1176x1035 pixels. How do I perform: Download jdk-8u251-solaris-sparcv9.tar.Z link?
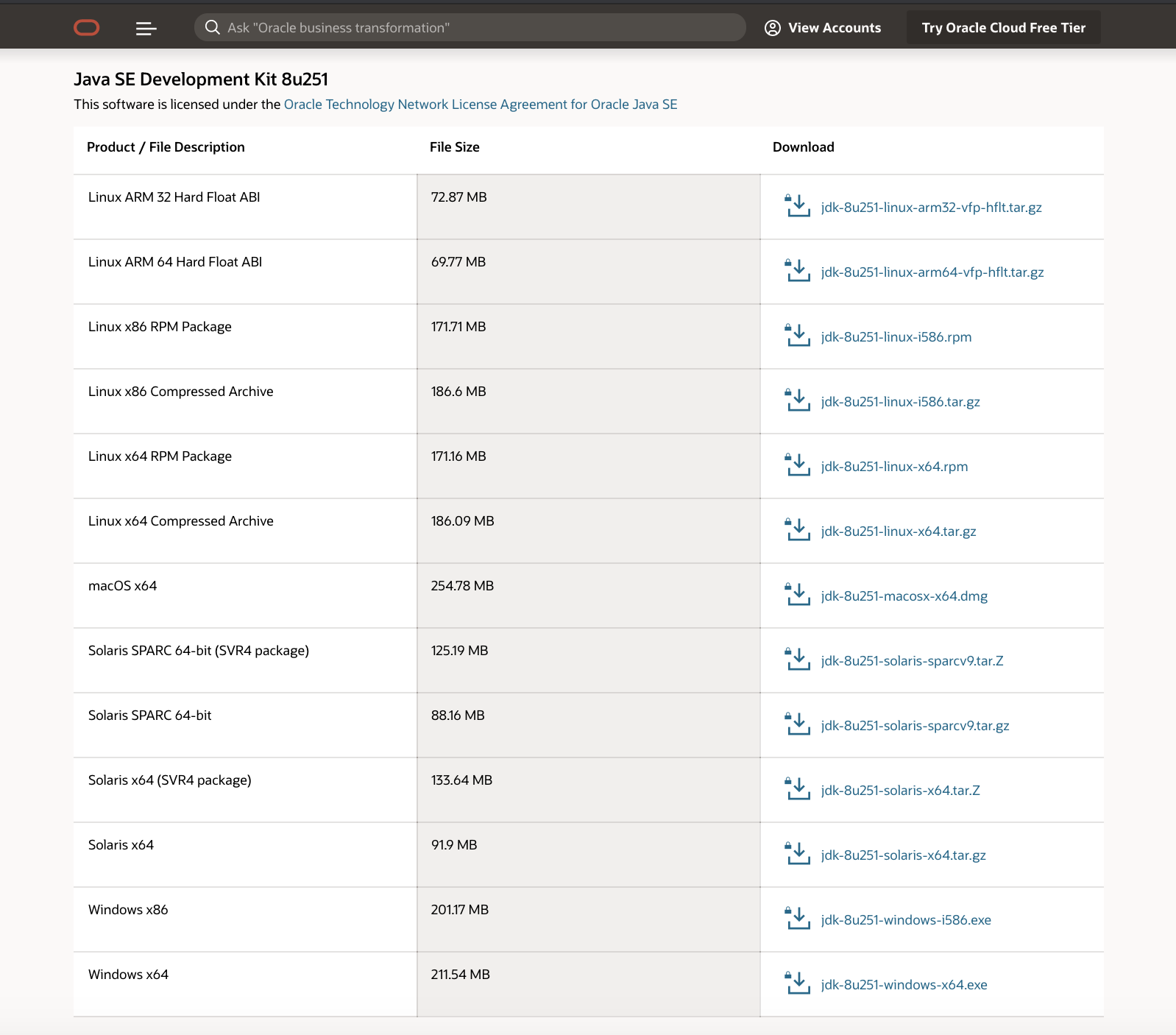[913, 661]
